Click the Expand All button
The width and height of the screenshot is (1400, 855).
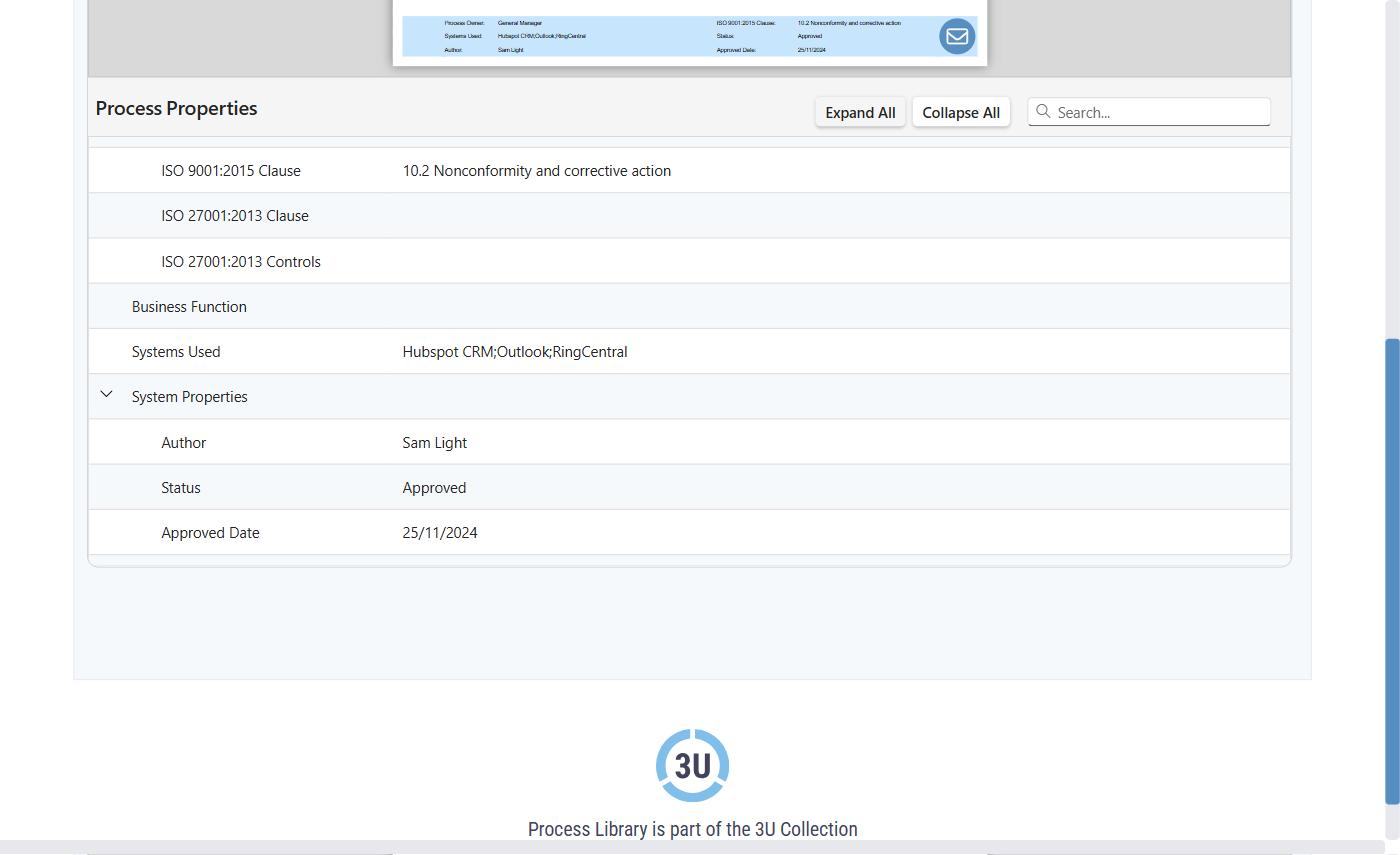(860, 112)
